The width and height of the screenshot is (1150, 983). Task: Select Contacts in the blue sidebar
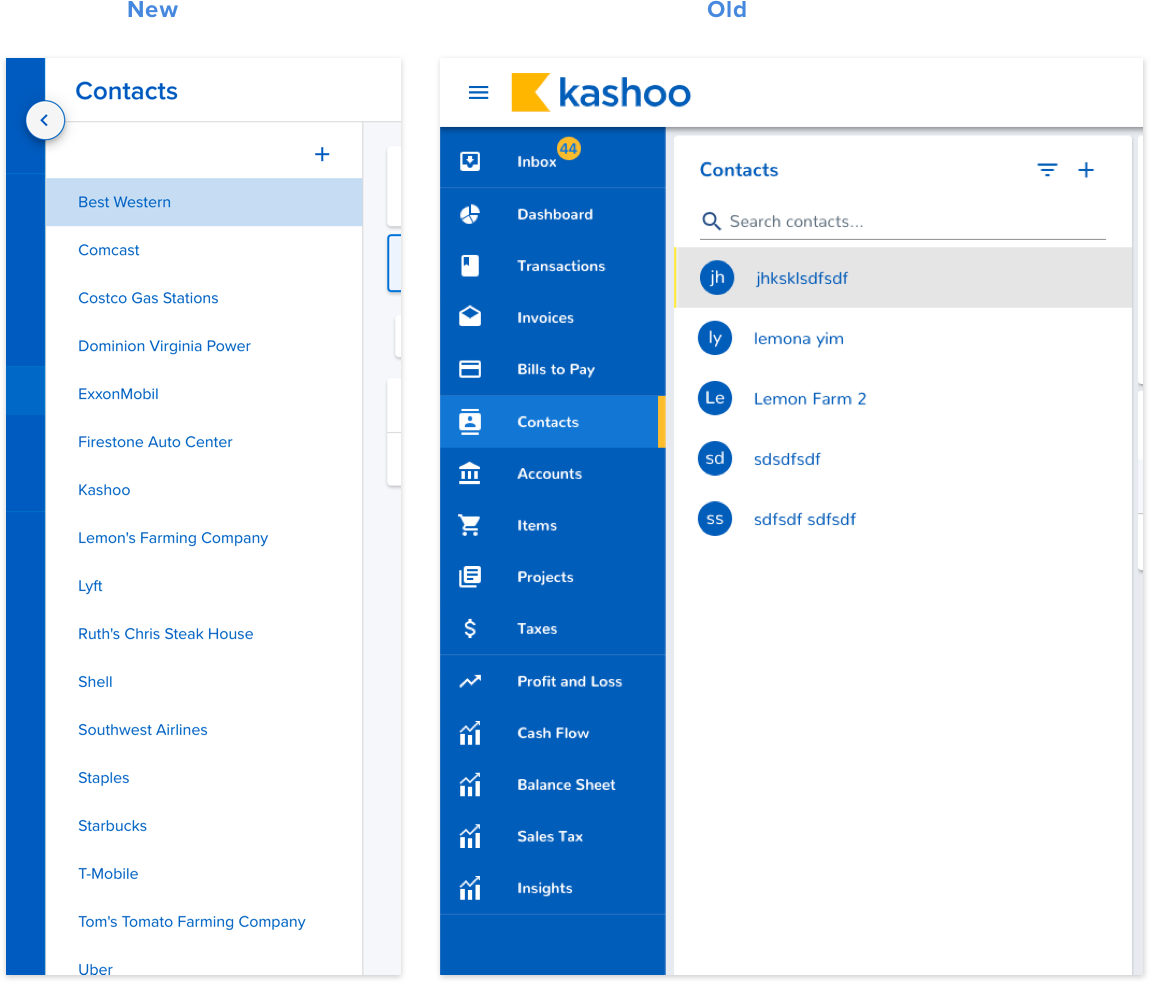[x=552, y=422]
